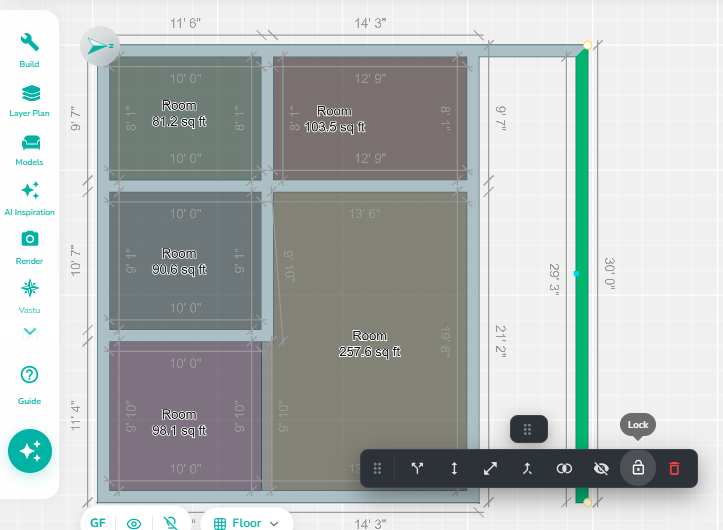The height and width of the screenshot is (530, 723).
Task: Click the small floating grip handle button
Action: [528, 429]
